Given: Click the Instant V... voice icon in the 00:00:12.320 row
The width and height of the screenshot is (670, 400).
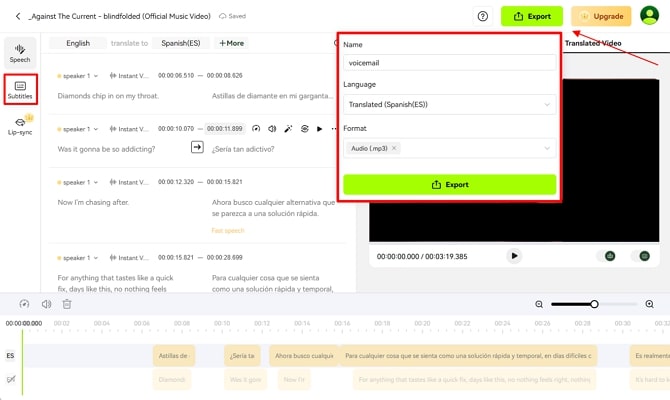Looking at the screenshot, I should pos(113,182).
